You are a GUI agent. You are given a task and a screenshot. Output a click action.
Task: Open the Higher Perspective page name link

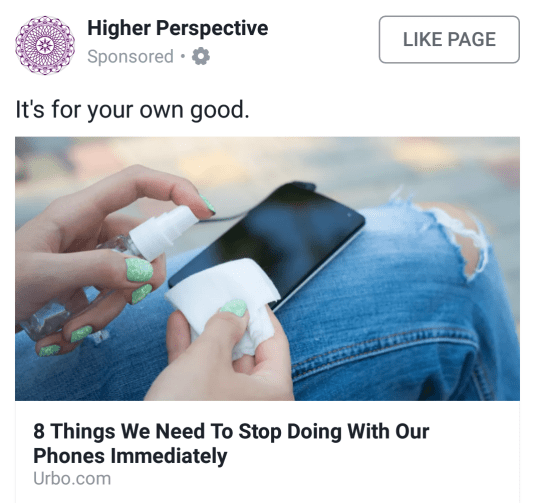[178, 28]
